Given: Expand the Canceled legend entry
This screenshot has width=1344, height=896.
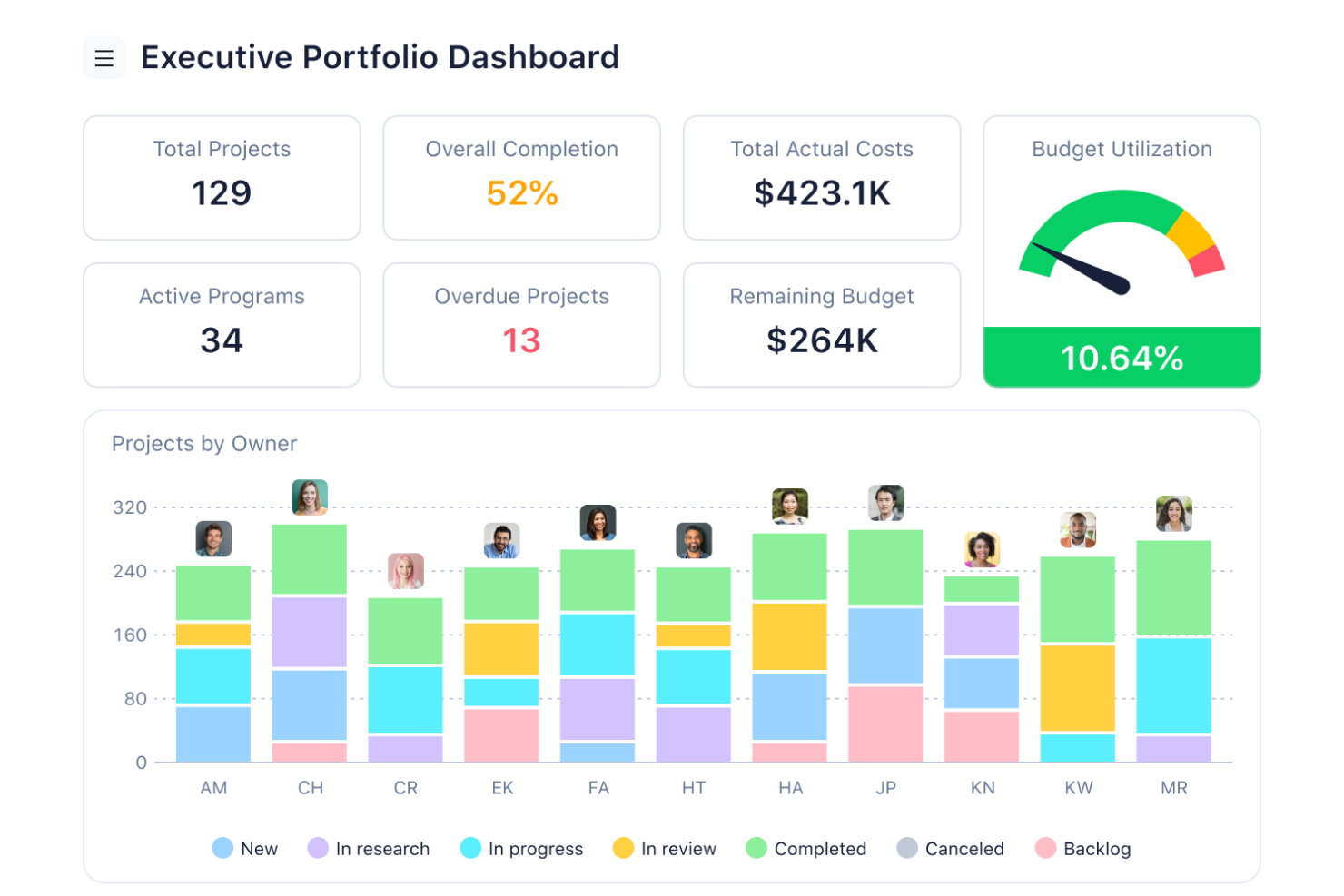Looking at the screenshot, I should (x=950, y=849).
